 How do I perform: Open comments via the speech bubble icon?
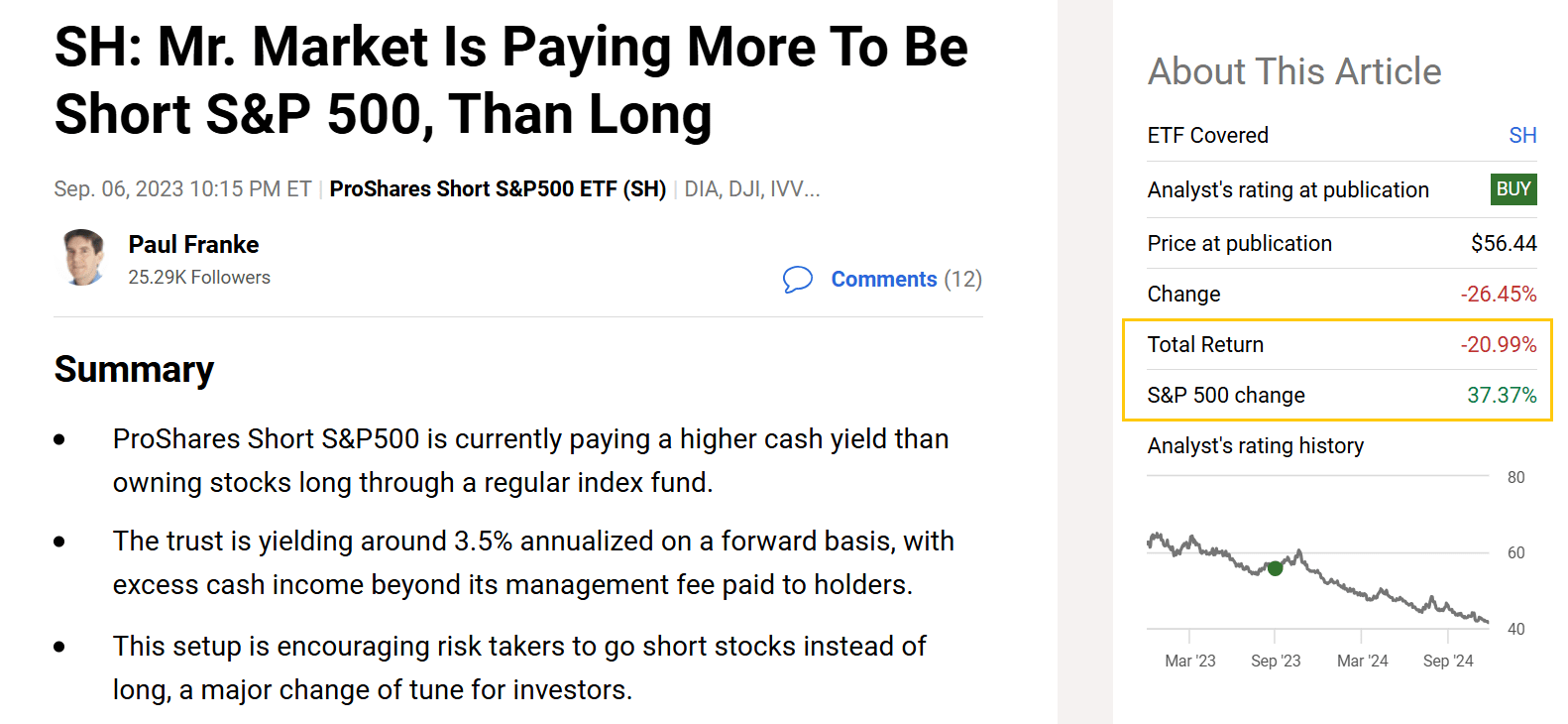797,280
